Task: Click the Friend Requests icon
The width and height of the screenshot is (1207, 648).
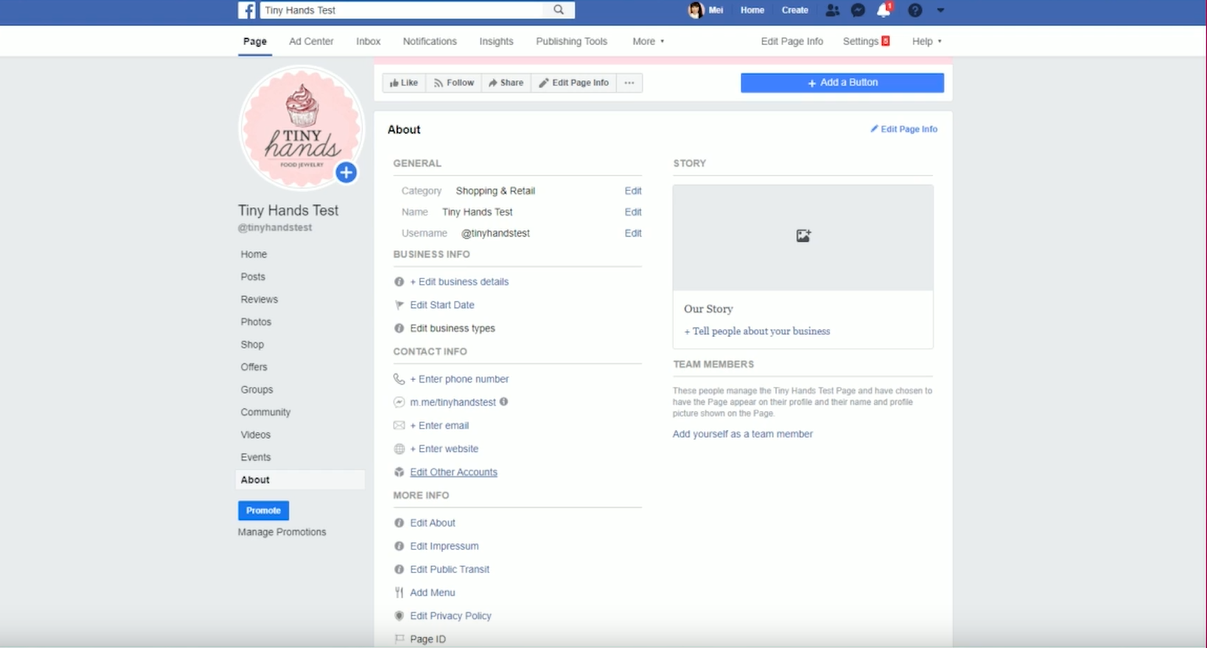Action: [x=832, y=10]
